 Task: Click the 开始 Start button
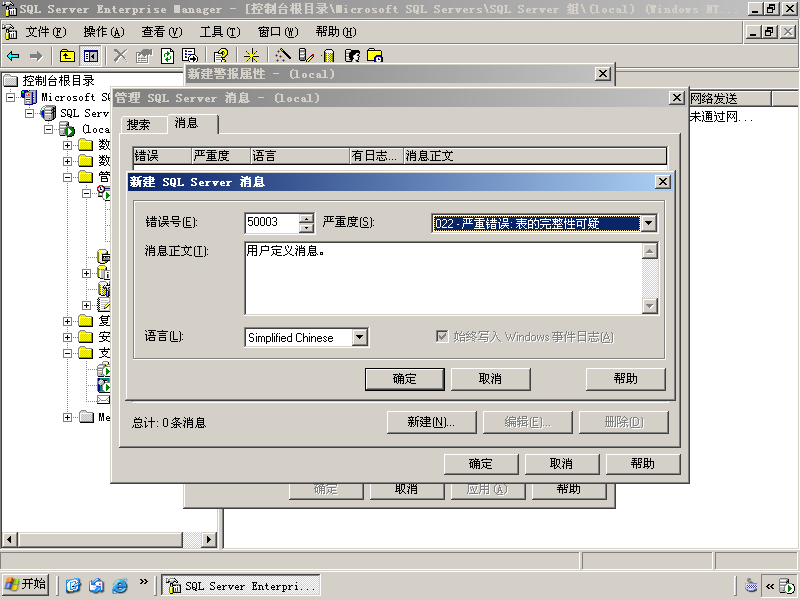[x=26, y=585]
